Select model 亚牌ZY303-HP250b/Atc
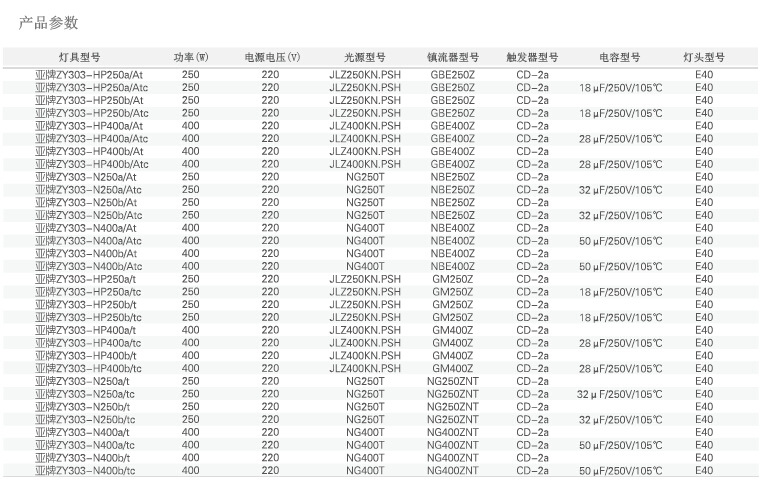 (91, 113)
